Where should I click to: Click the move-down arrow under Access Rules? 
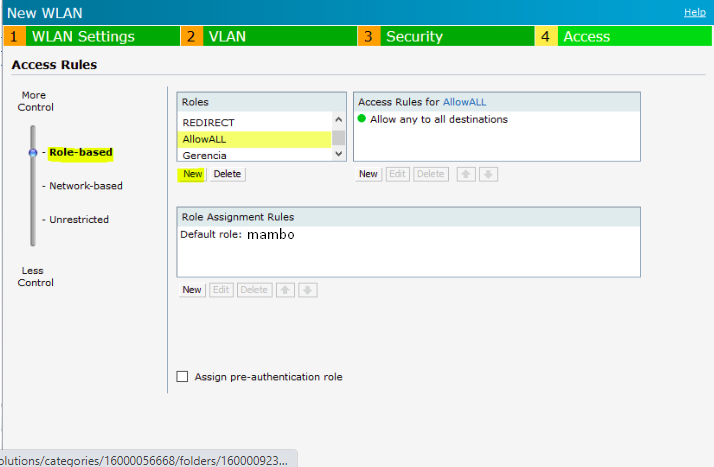[x=488, y=174]
